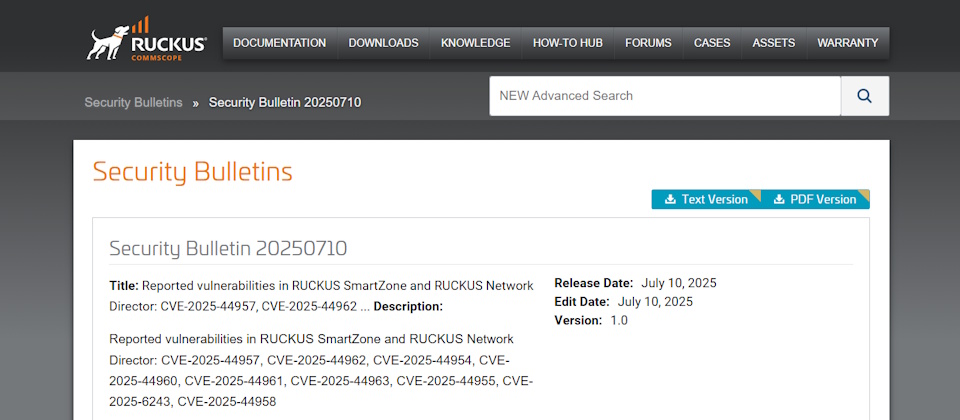Open Cases from the top navigation

tap(712, 43)
